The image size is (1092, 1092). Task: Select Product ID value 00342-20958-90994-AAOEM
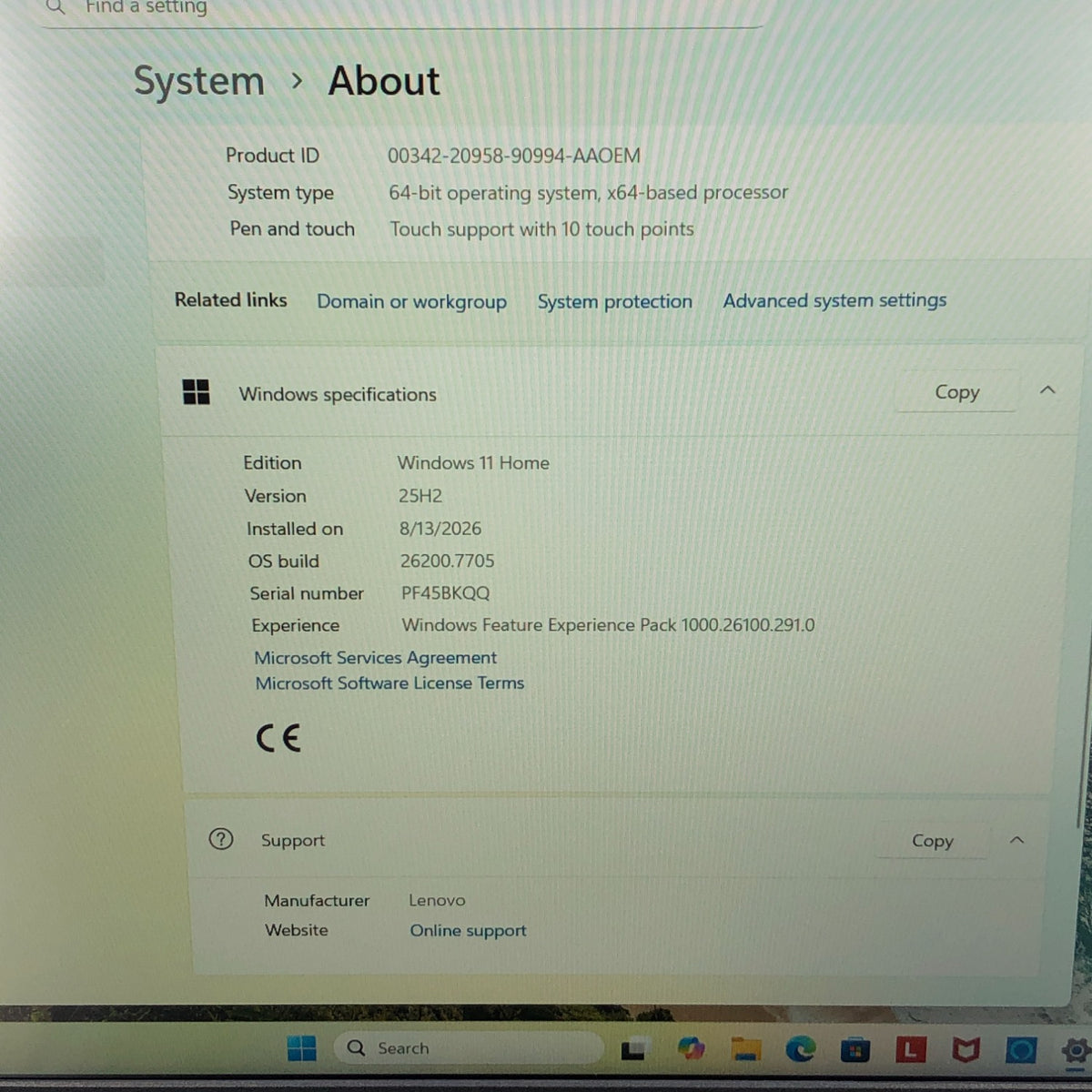514,156
